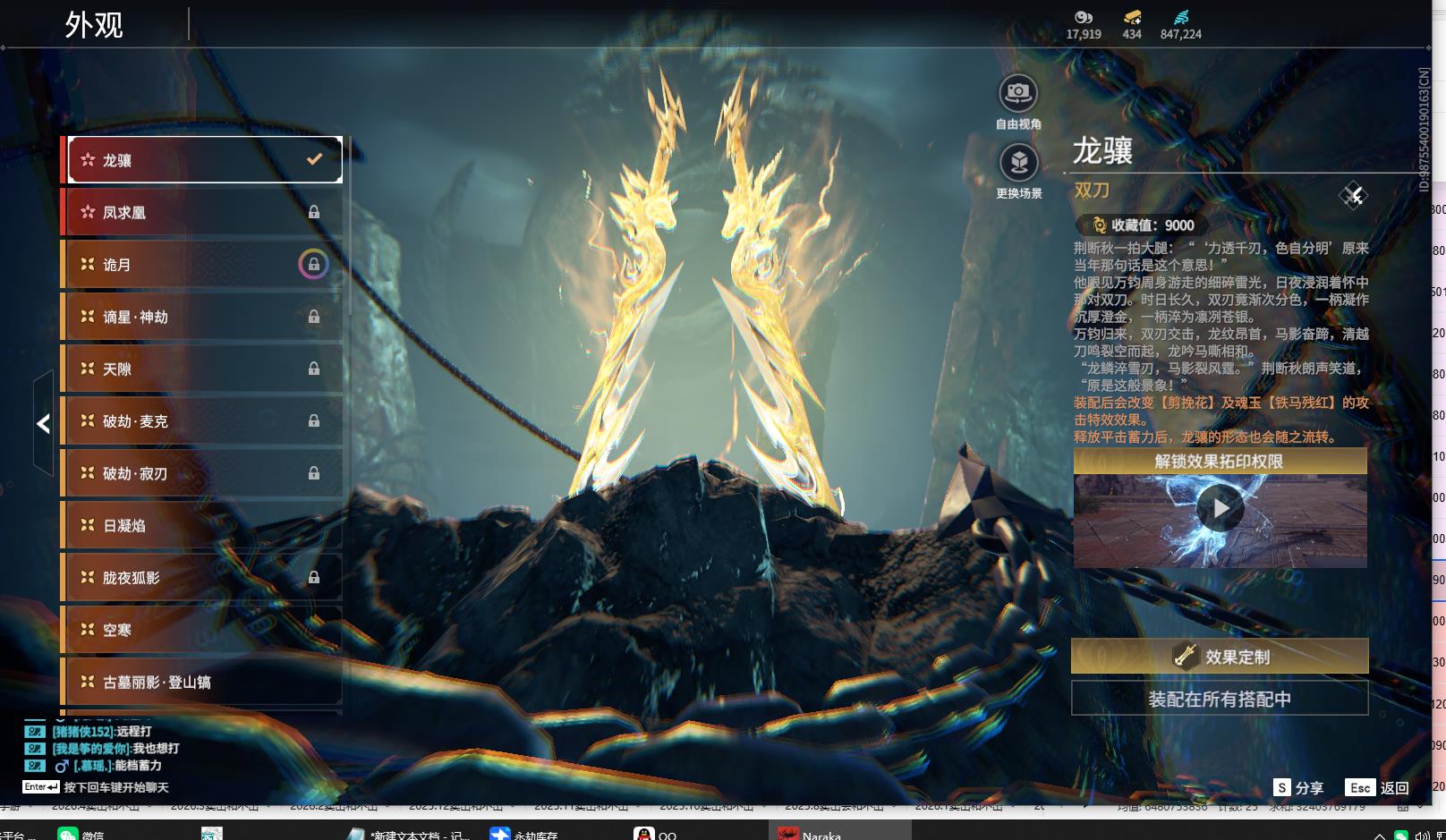Click the 效果定制 button

[x=1219, y=657]
